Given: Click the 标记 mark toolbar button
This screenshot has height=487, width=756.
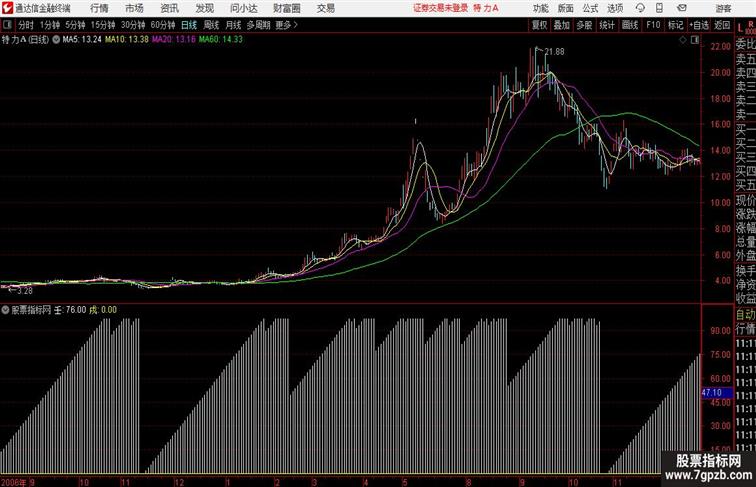Looking at the screenshot, I should coord(675,25).
